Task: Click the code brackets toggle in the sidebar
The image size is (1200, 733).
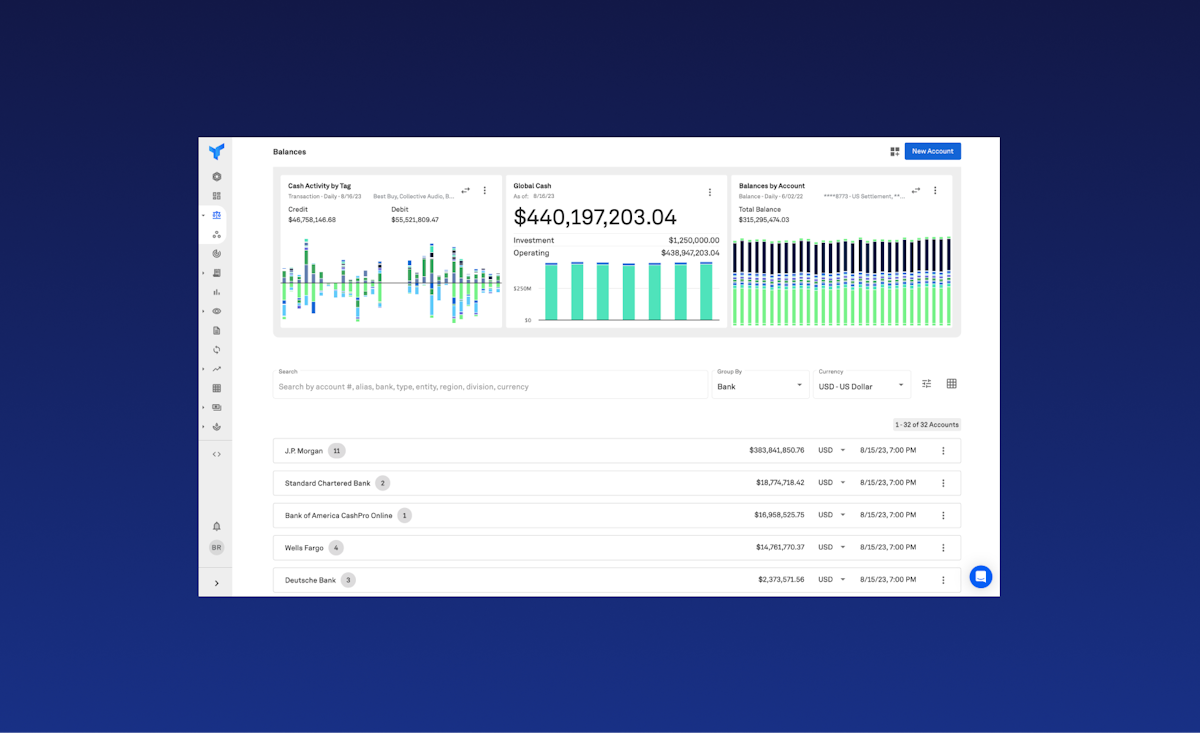Action: click(215, 454)
